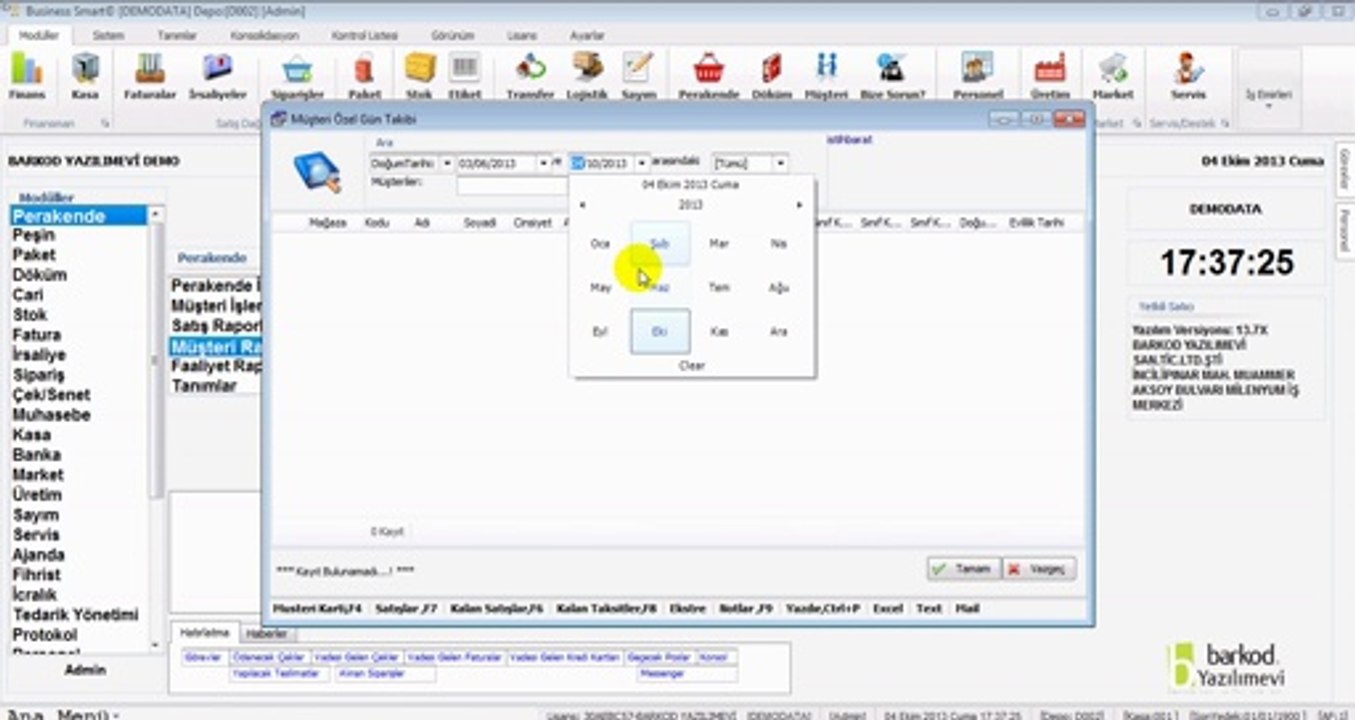
Task: Switch to the Konsolidasyon ribbon tab
Action: (264, 35)
